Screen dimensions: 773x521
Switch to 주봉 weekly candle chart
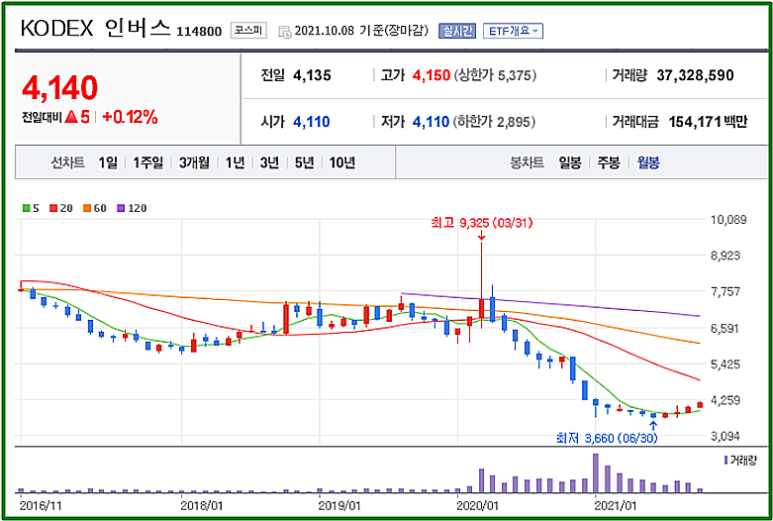[609, 163]
